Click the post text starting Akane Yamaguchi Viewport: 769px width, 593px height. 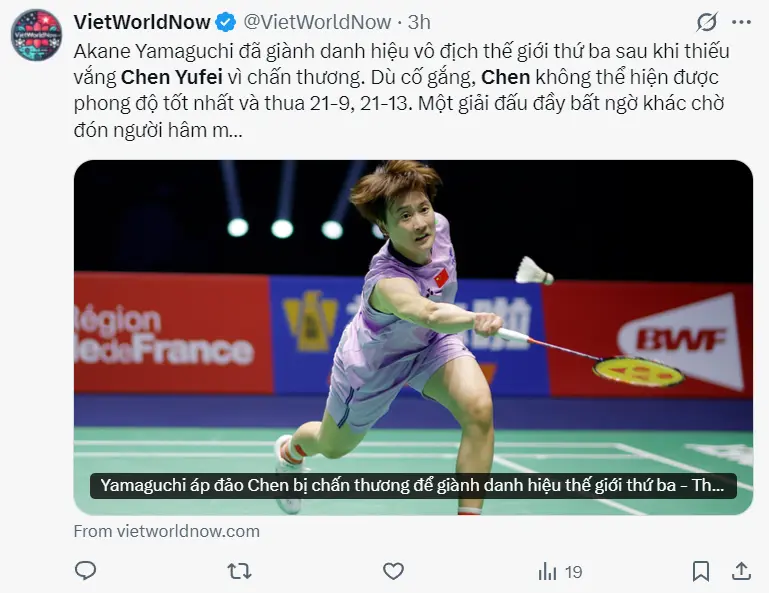pos(401,90)
